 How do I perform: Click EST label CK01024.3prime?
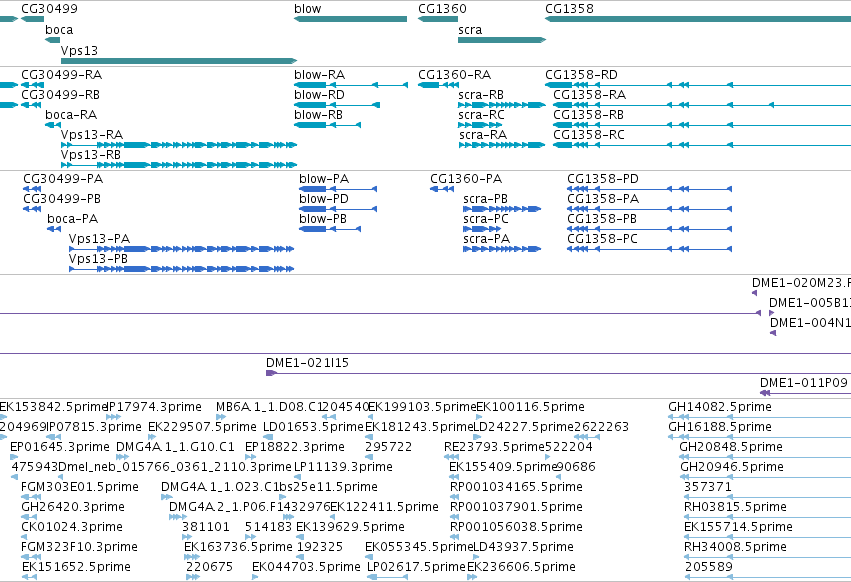(72, 527)
